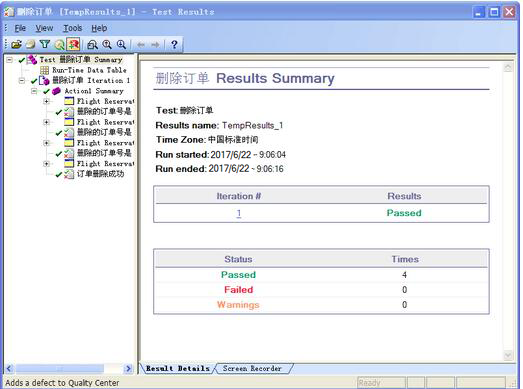Click the Time Zone 中国标准时间 text
Viewport: 523px width, 389px height.
coord(233,140)
